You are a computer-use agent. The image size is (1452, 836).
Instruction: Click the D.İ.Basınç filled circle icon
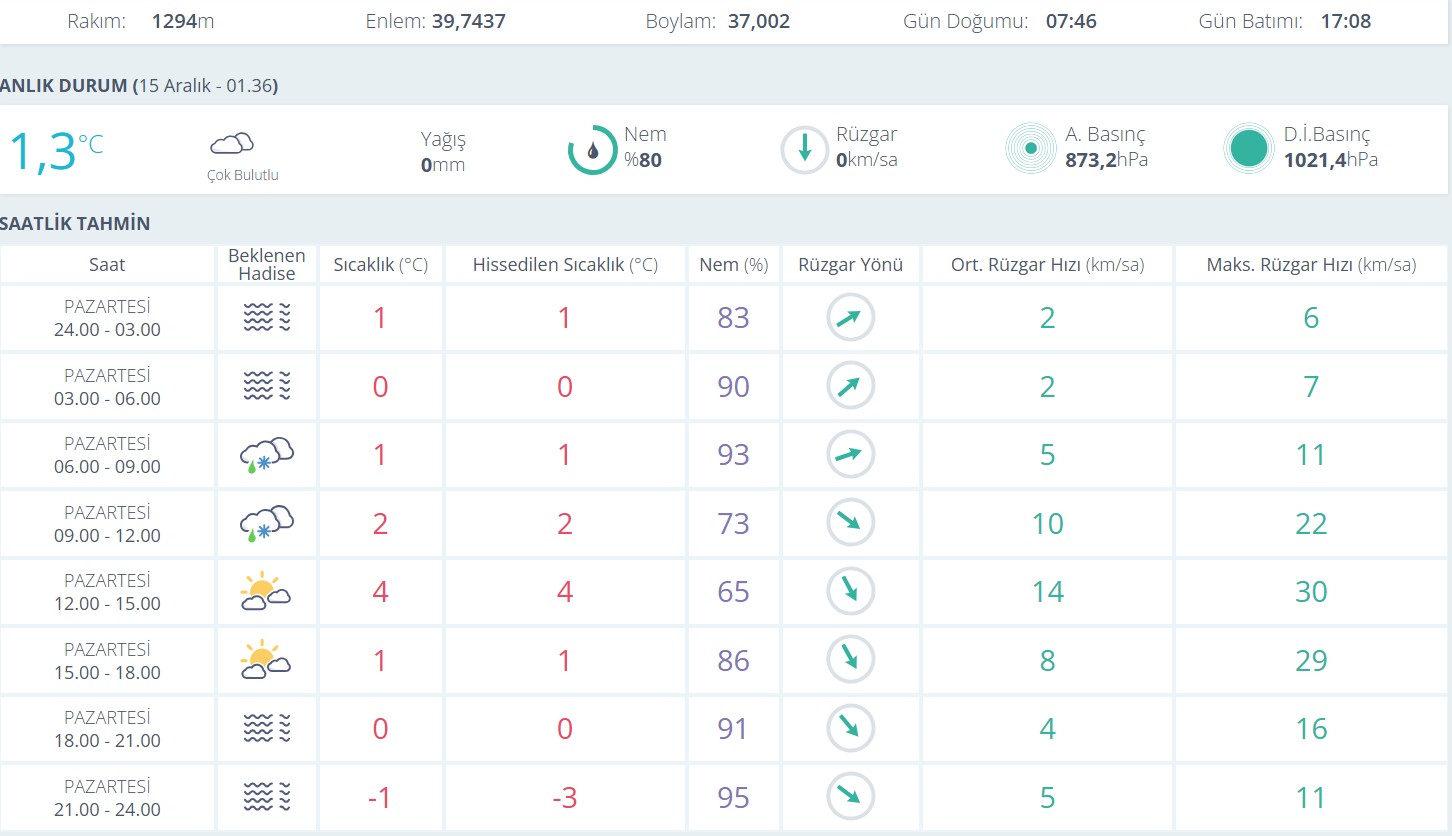click(x=1250, y=149)
